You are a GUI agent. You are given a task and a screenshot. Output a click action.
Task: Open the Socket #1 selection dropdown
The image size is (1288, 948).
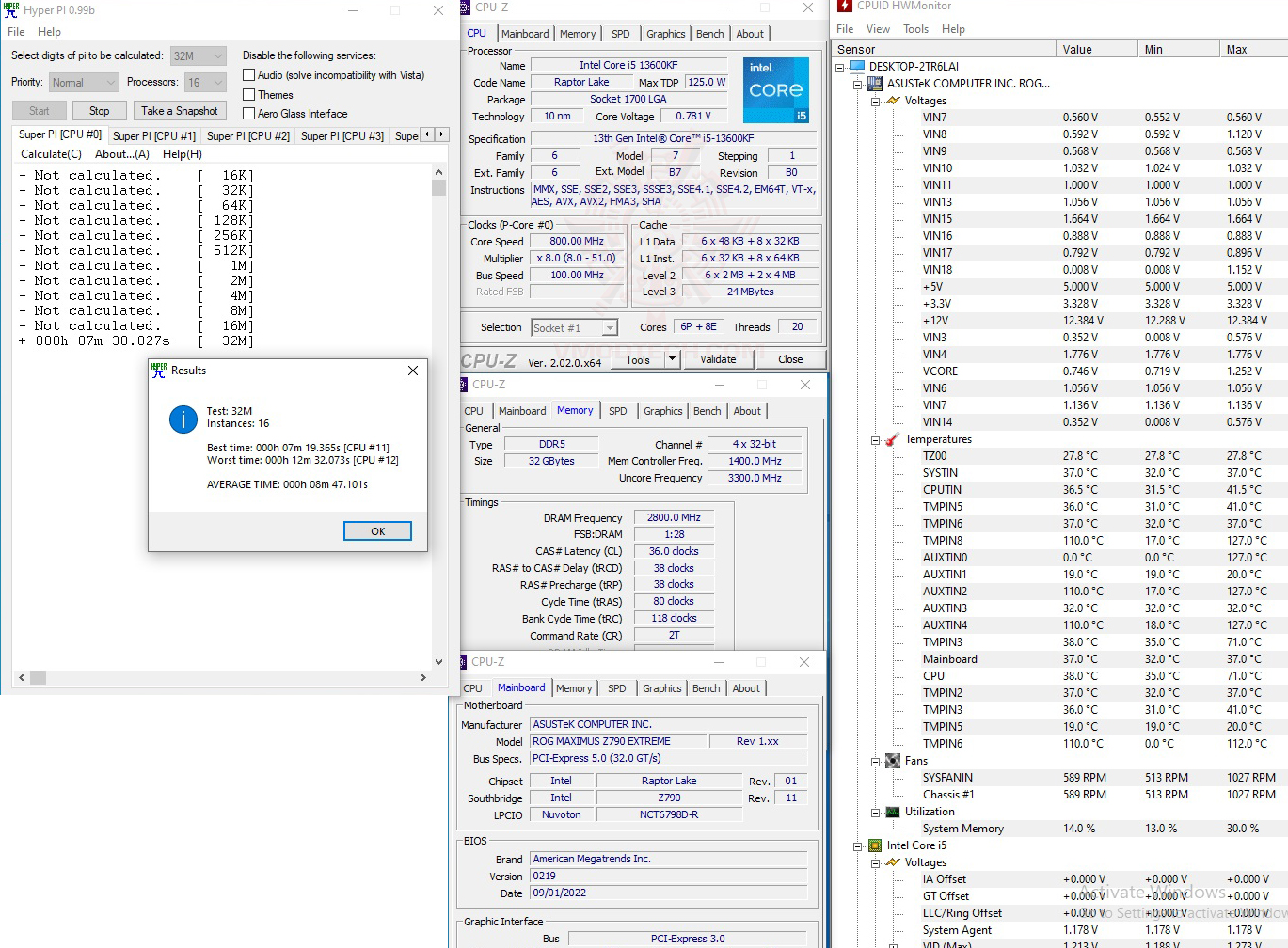(574, 328)
